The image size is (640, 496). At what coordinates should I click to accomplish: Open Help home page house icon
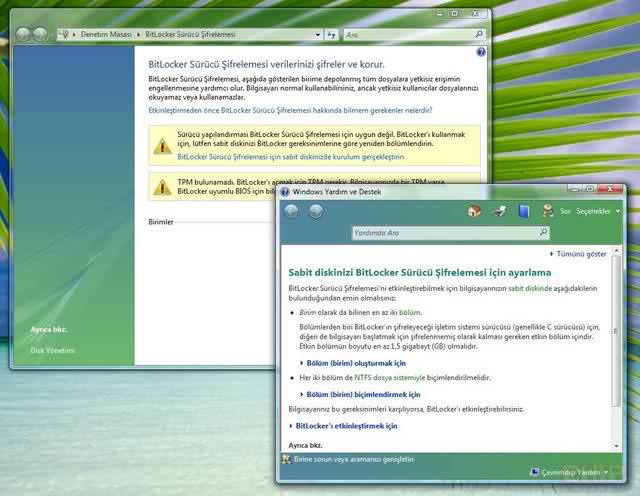(474, 211)
